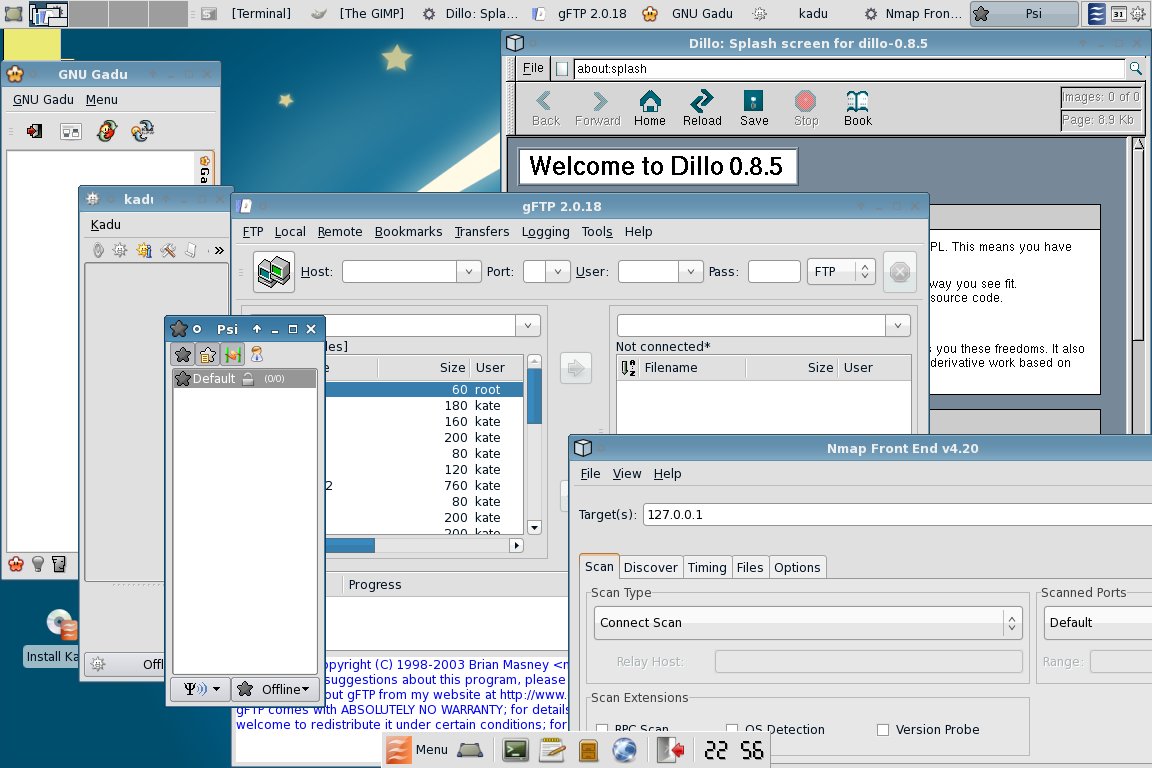
Task: Click GNU Gadu red flower status icon
Action: pyautogui.click(x=16, y=564)
